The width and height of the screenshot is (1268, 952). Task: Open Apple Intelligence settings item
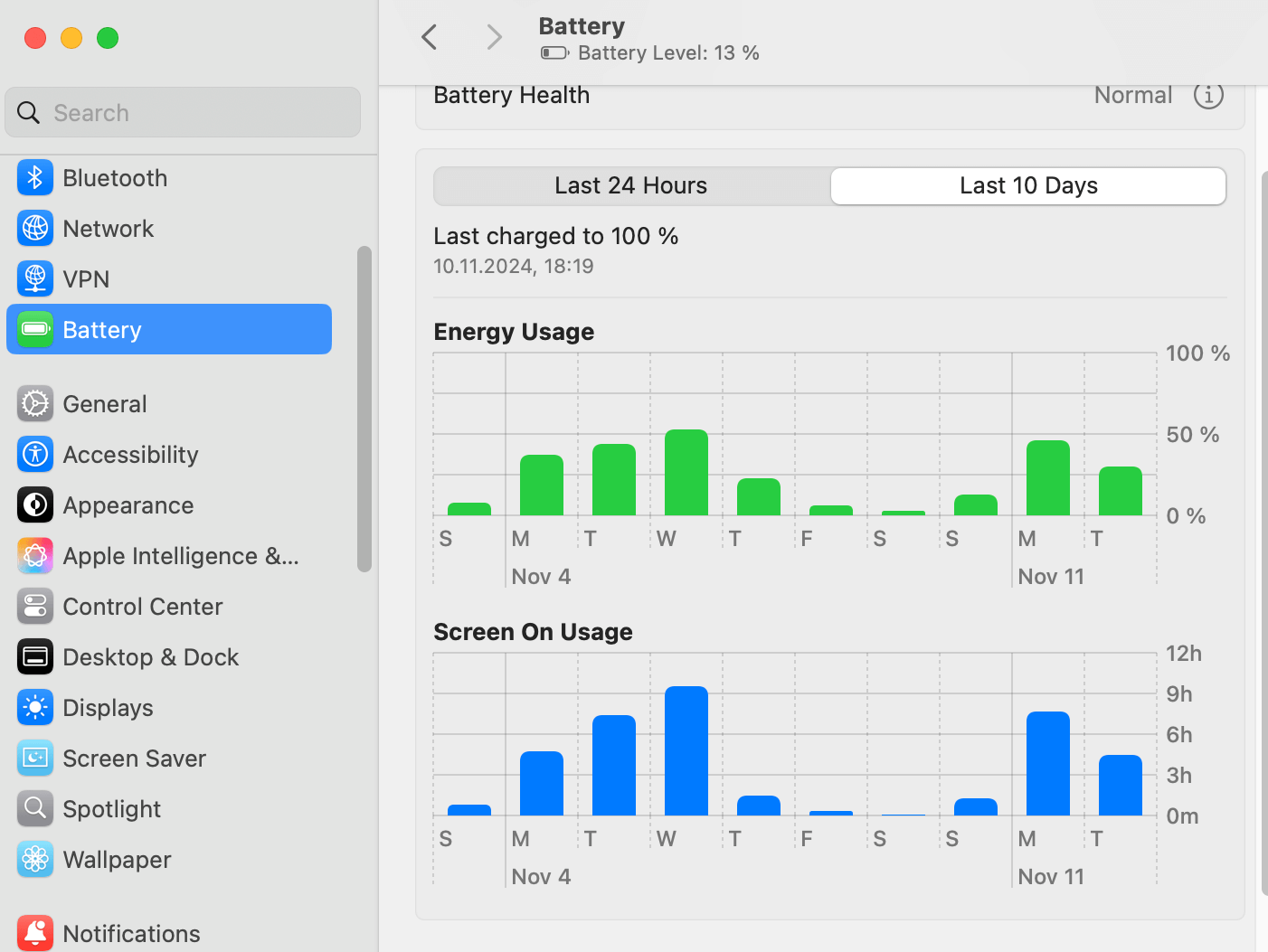point(180,556)
